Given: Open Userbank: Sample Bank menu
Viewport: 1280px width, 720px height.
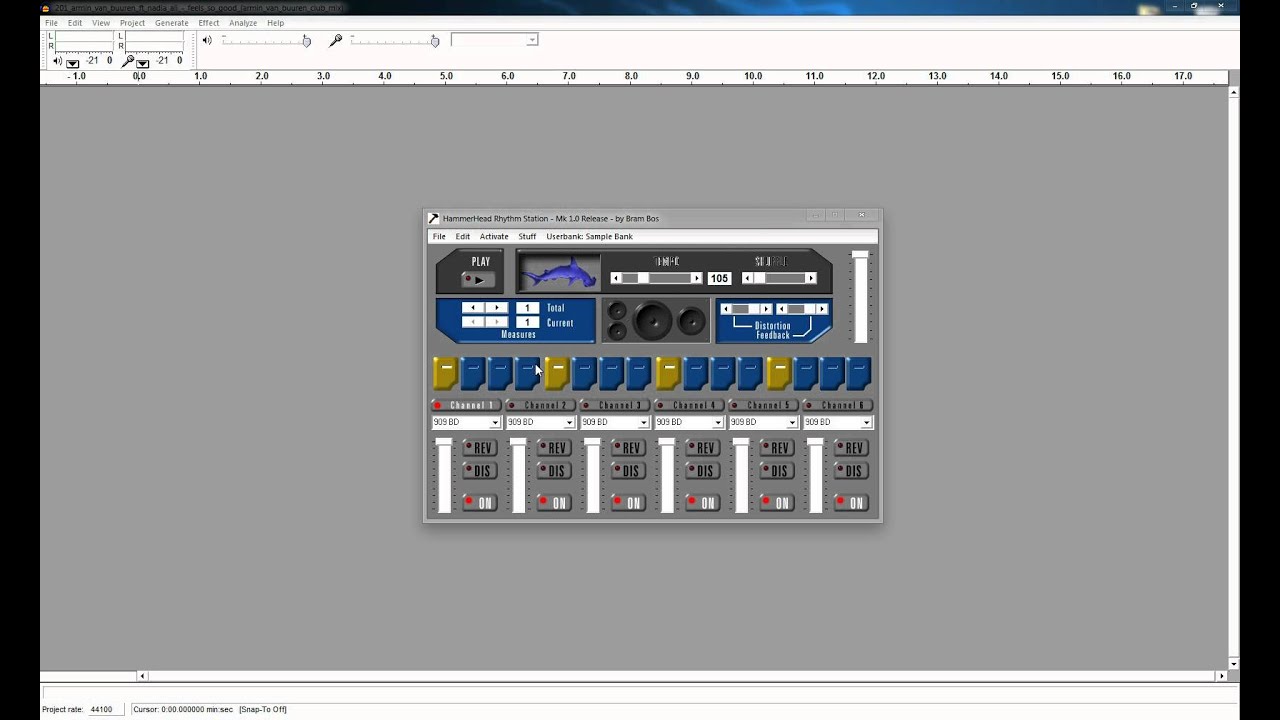Looking at the screenshot, I should [589, 237].
